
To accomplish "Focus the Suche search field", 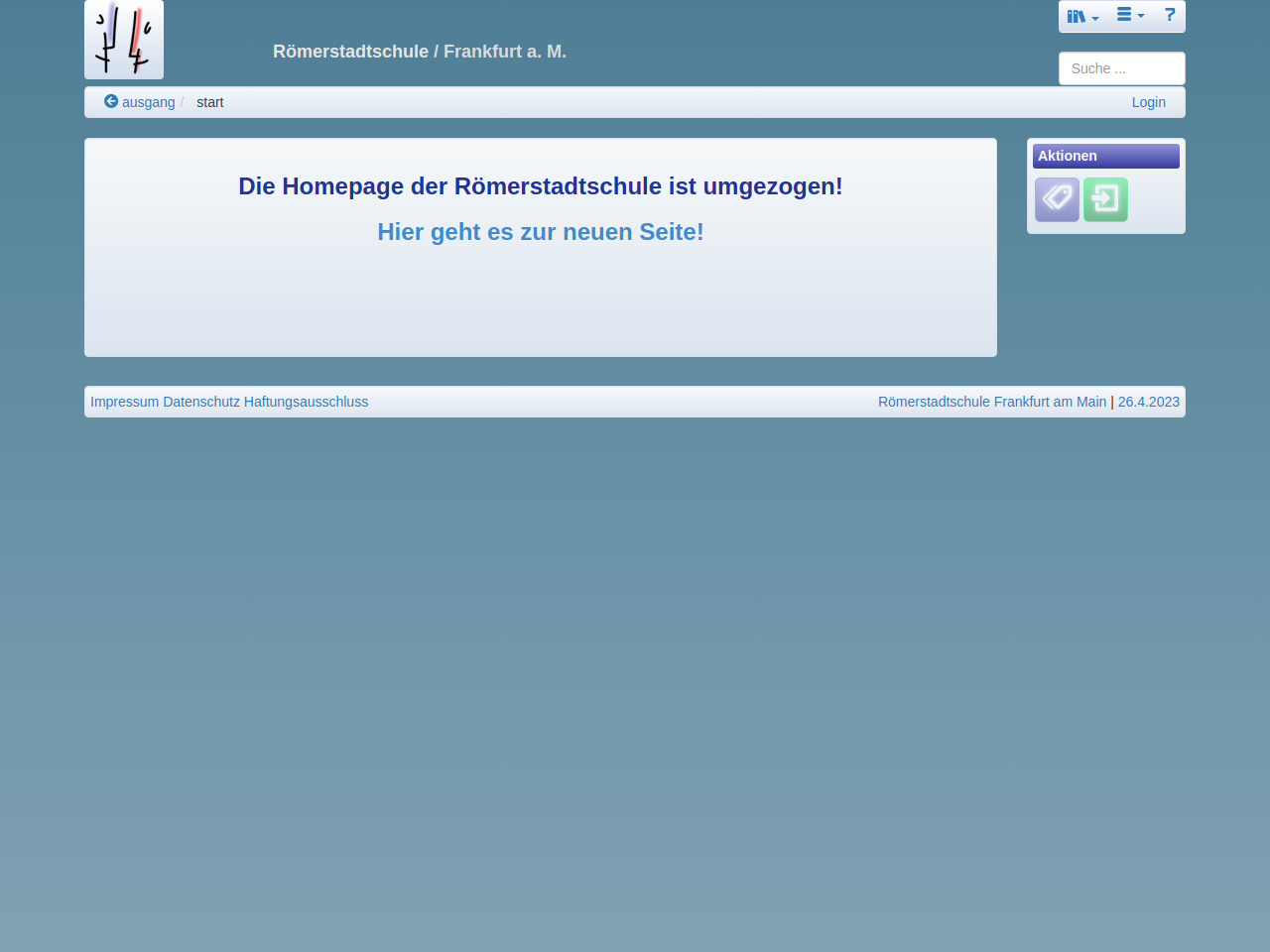I will (x=1121, y=68).
